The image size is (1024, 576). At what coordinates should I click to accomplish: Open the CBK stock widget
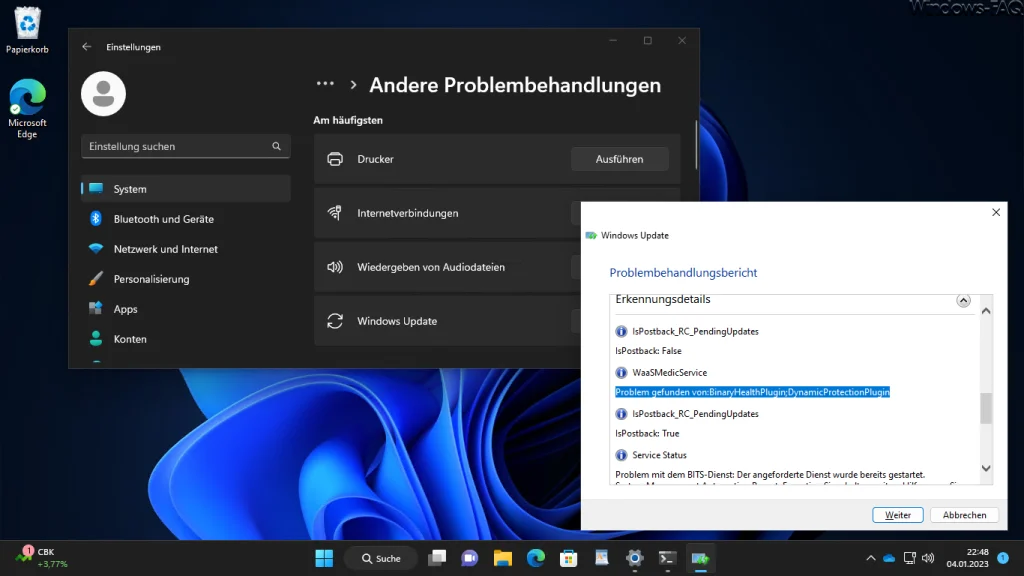pyautogui.click(x=42, y=558)
